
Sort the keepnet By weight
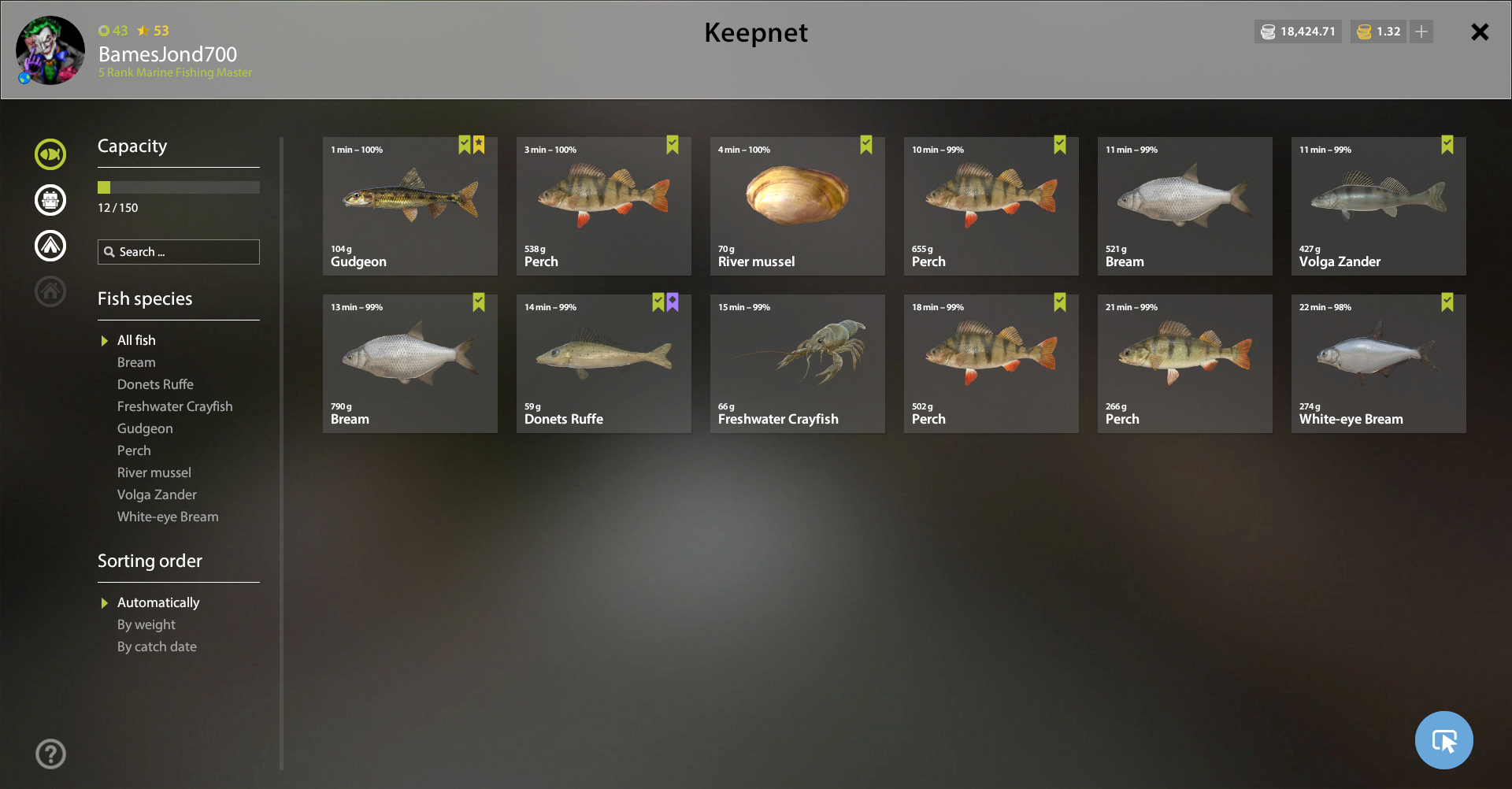point(146,624)
